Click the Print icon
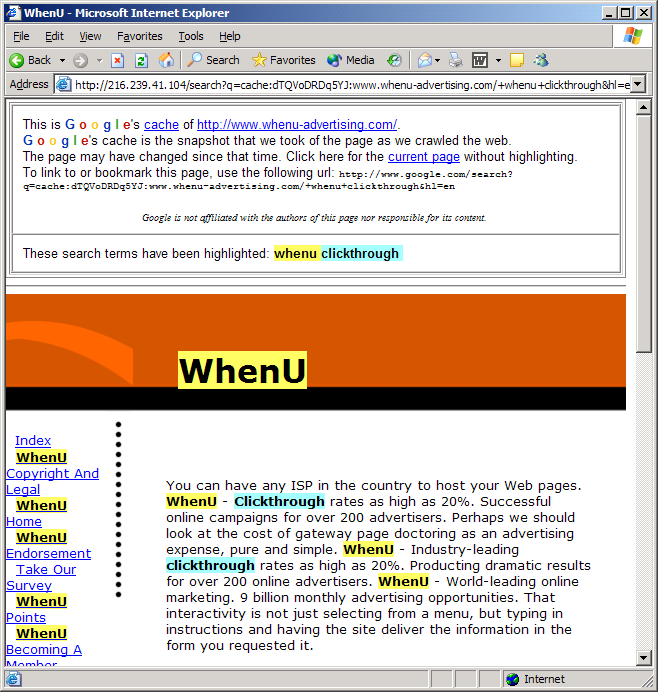 pos(455,60)
